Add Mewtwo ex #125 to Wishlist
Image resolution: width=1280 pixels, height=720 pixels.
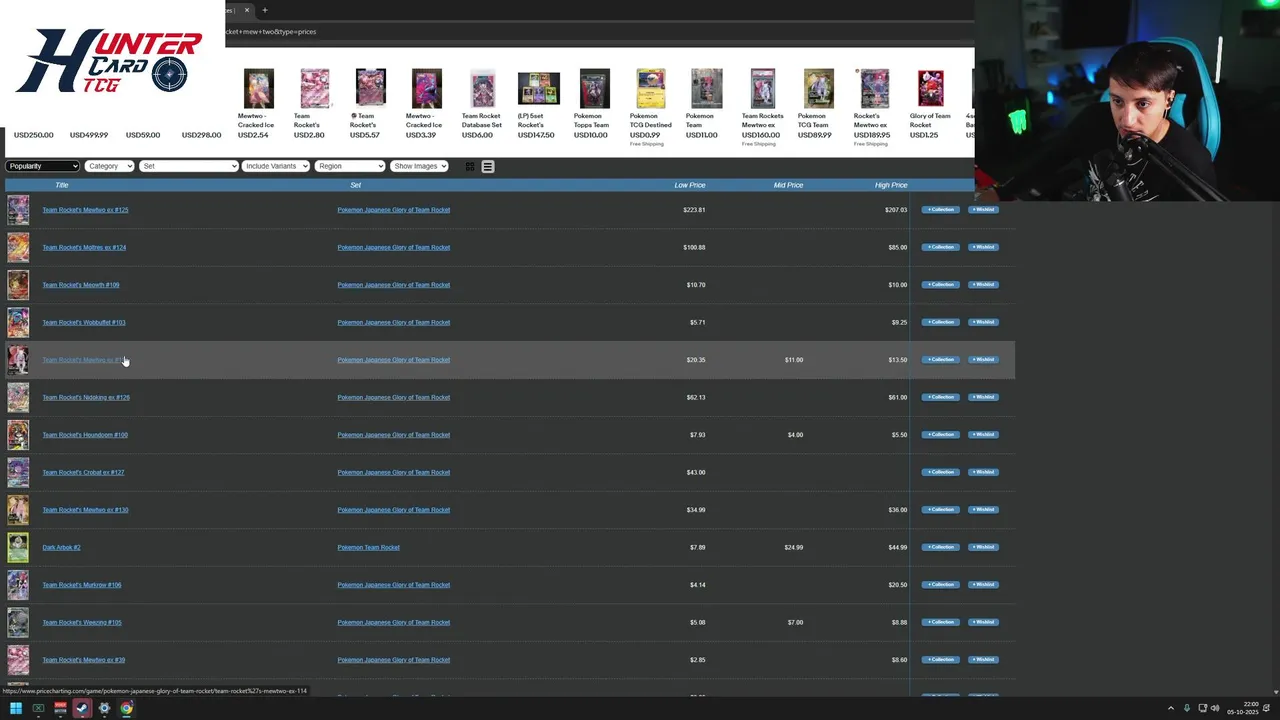coord(983,210)
